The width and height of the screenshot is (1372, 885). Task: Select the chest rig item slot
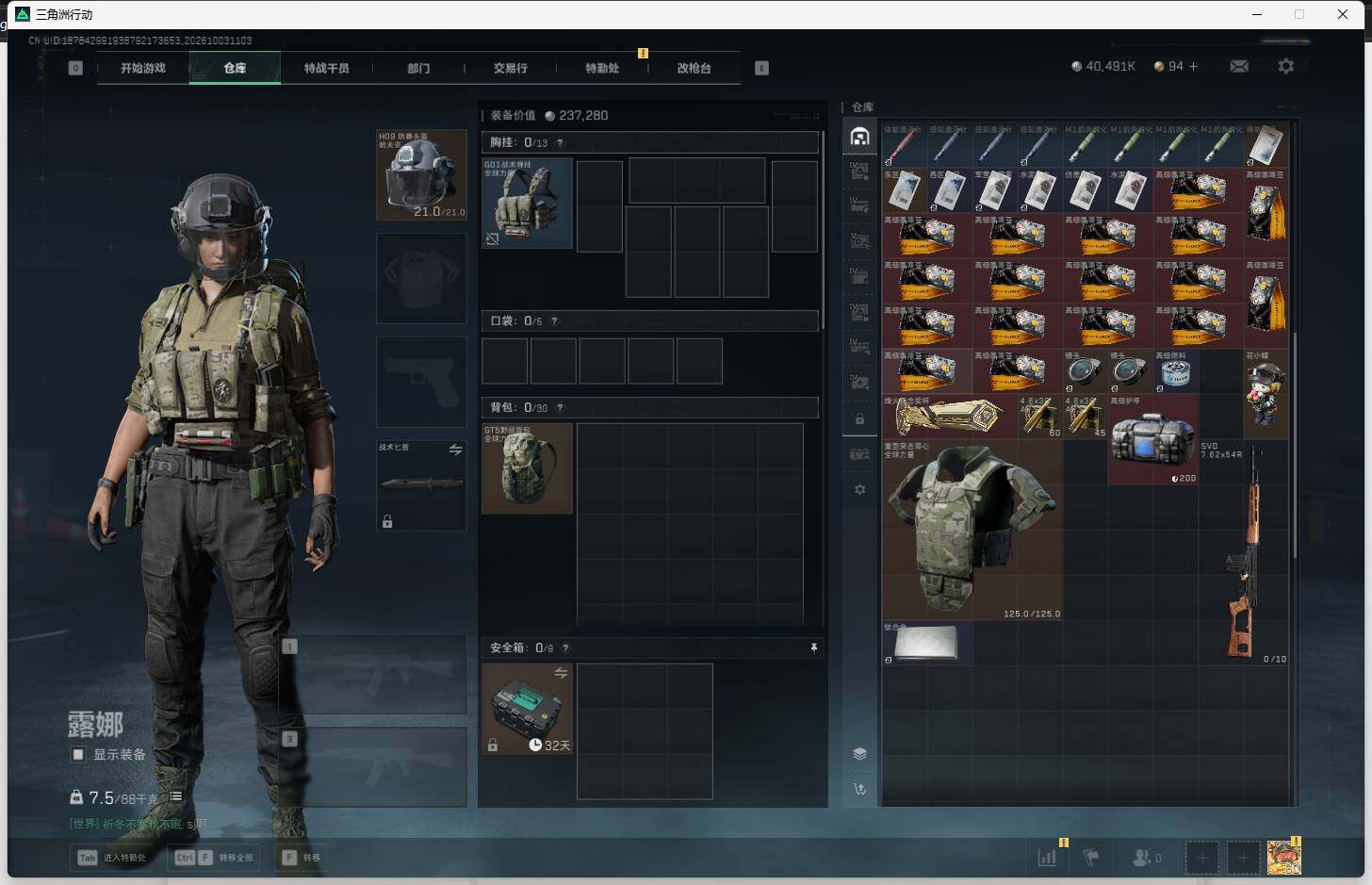[527, 203]
